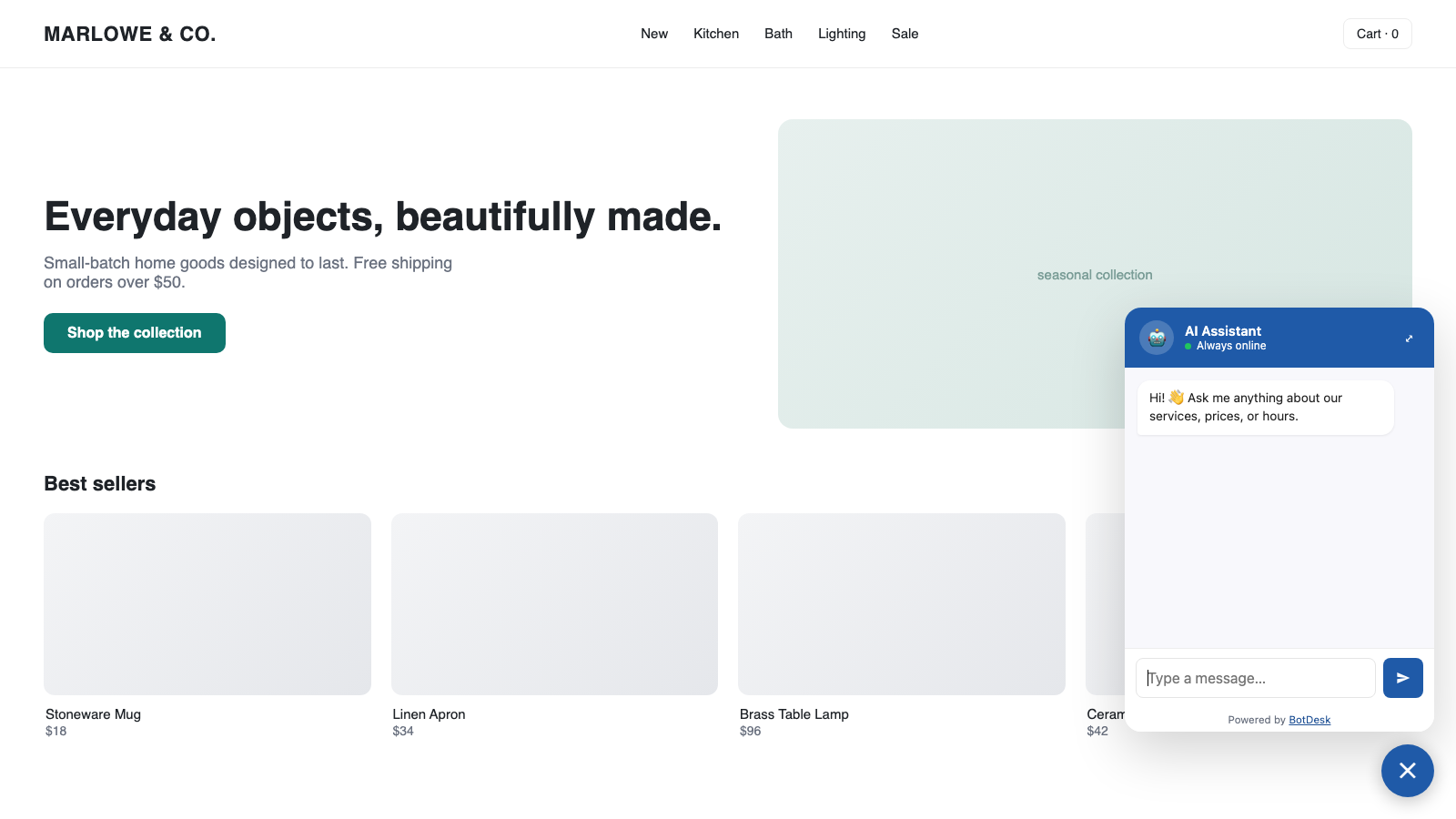Open the BotDesk link
This screenshot has width=1456, height=819.
tap(1309, 720)
